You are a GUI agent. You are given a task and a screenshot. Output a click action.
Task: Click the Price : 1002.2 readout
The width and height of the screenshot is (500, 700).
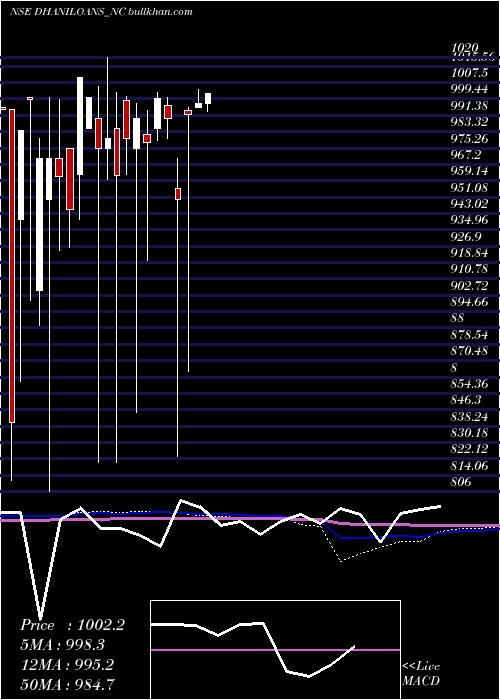(x=72, y=625)
